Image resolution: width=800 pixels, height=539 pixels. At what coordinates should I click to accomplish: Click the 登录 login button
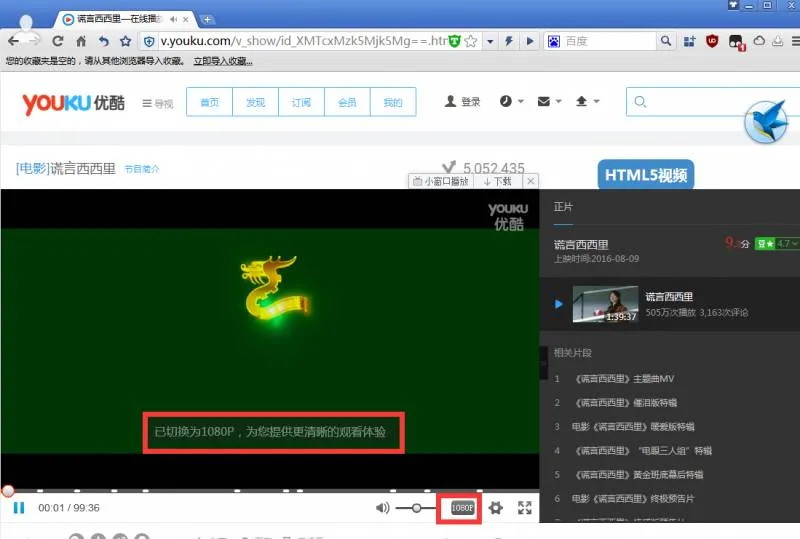point(462,102)
